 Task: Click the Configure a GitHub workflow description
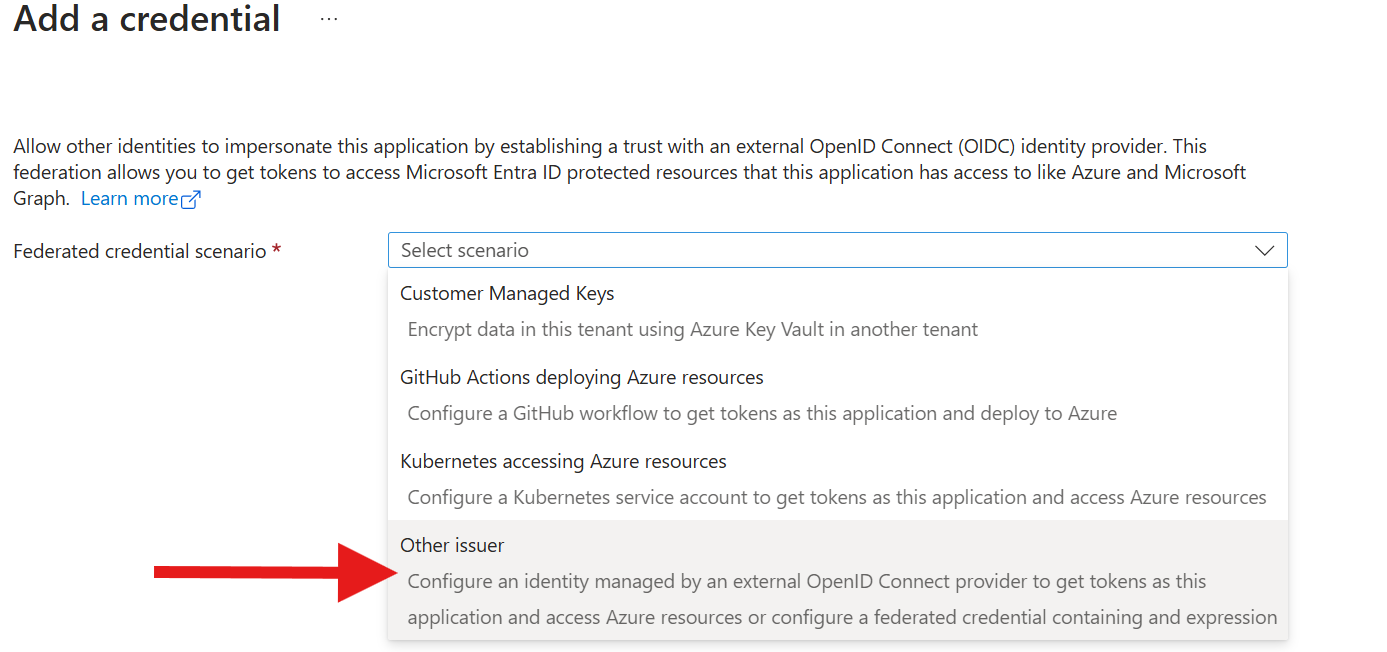(762, 413)
